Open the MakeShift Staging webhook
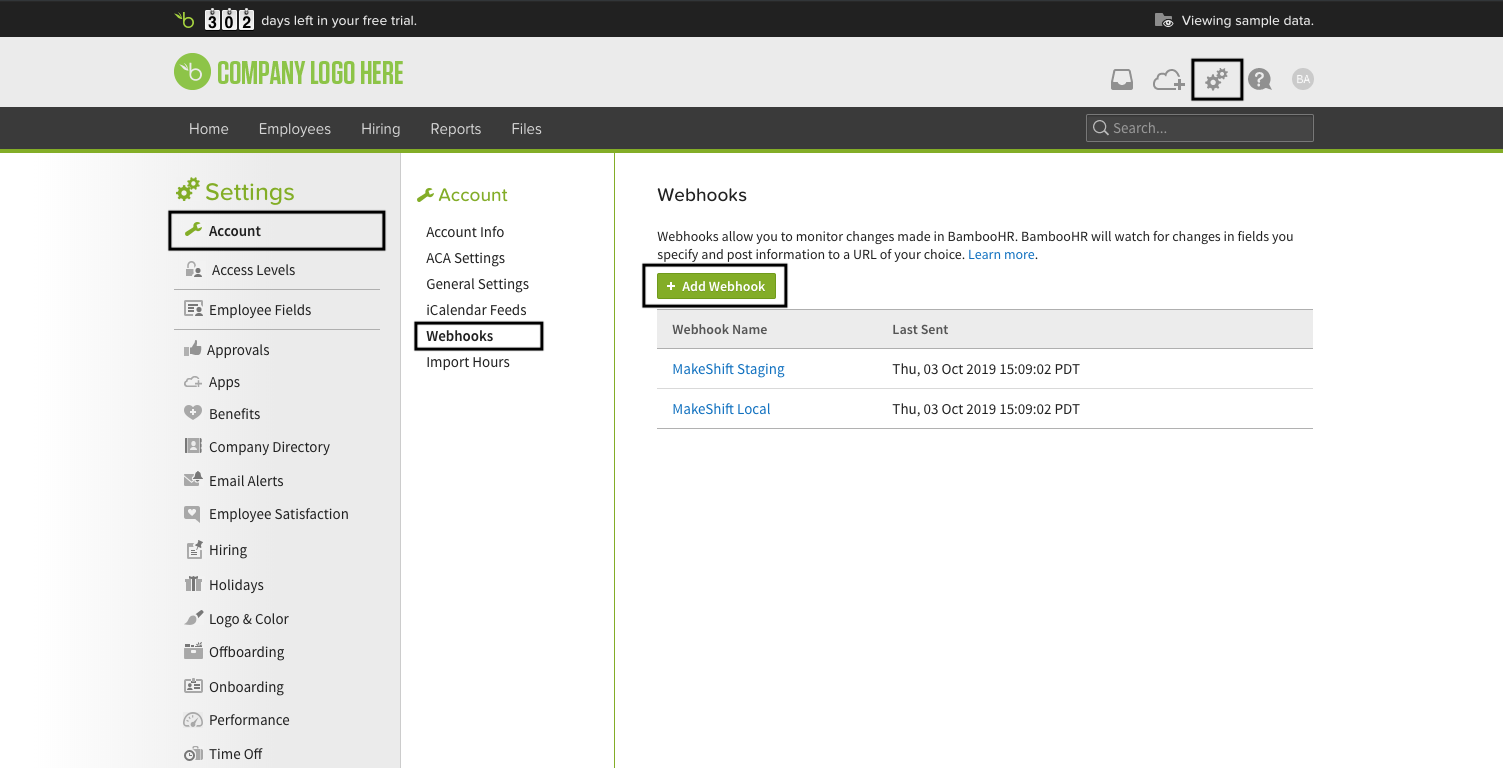Image resolution: width=1503 pixels, height=768 pixels. click(x=728, y=368)
